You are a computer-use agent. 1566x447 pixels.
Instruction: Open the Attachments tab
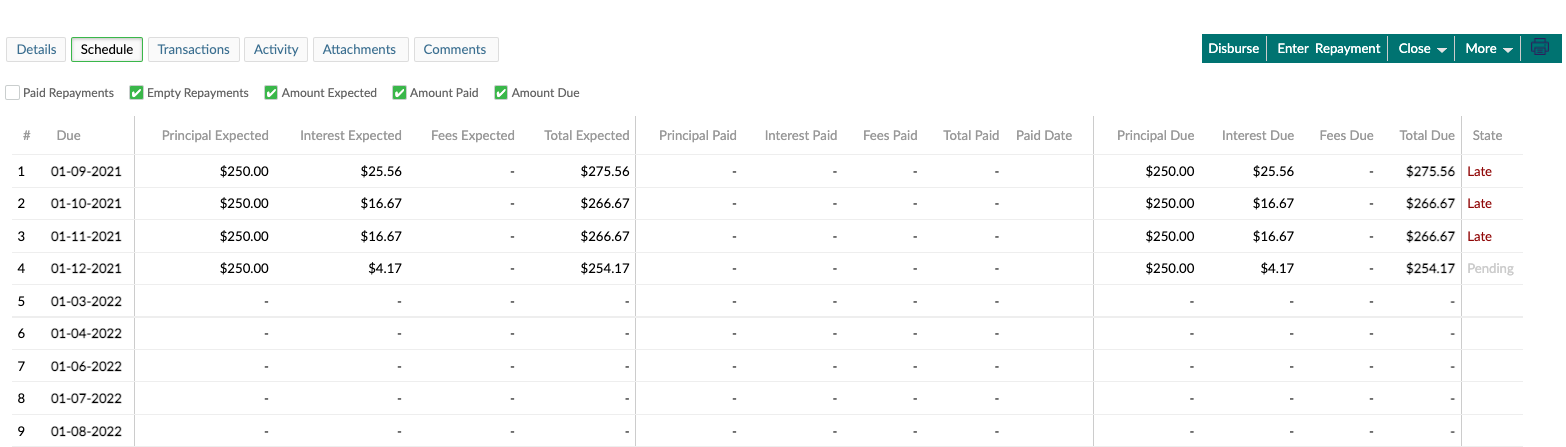[361, 49]
